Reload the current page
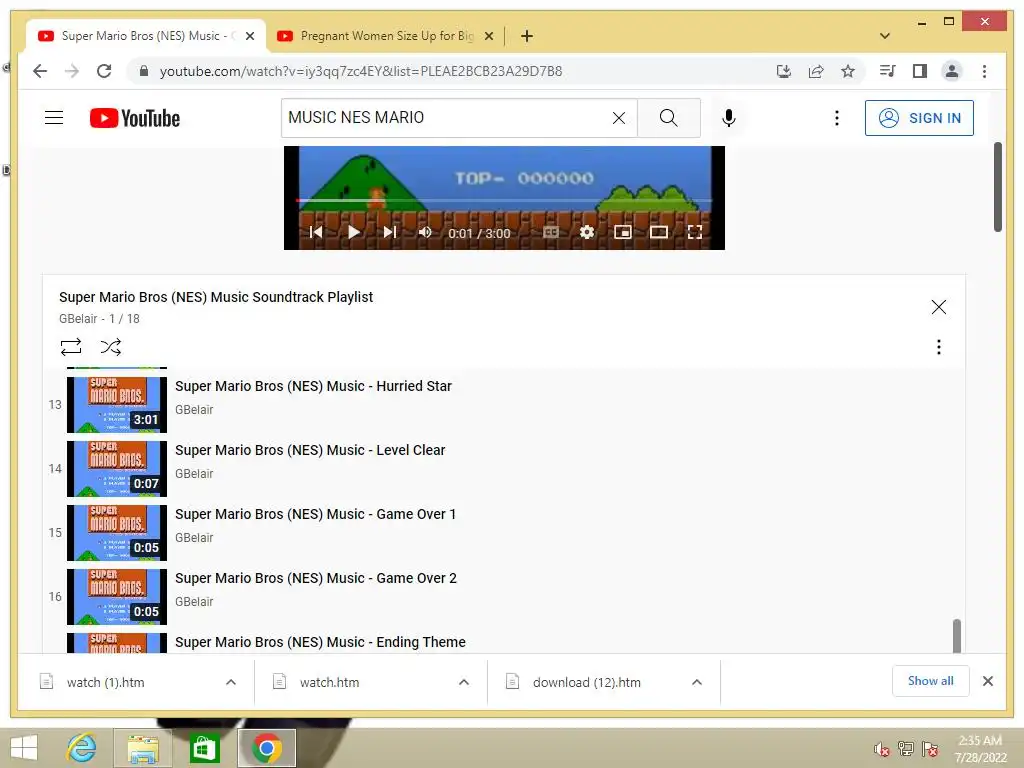1024x768 pixels. coord(104,71)
